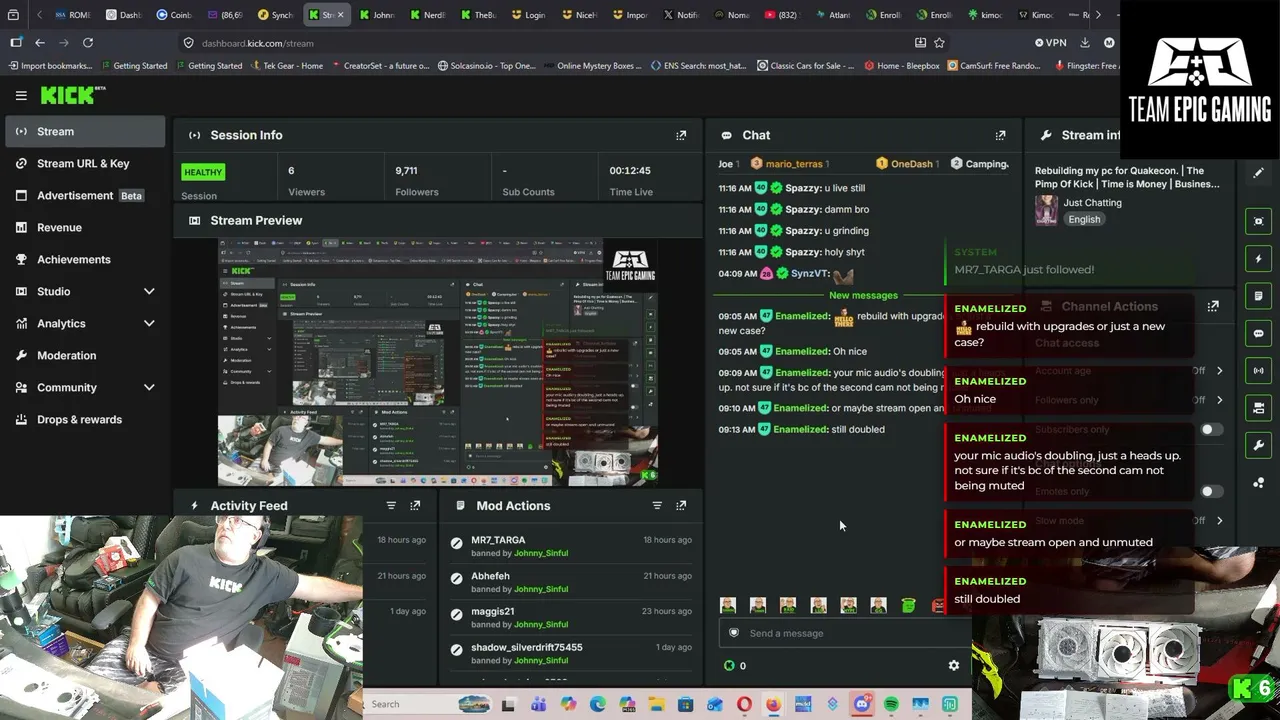Open Slow mode options chevron

pyautogui.click(x=1219, y=521)
